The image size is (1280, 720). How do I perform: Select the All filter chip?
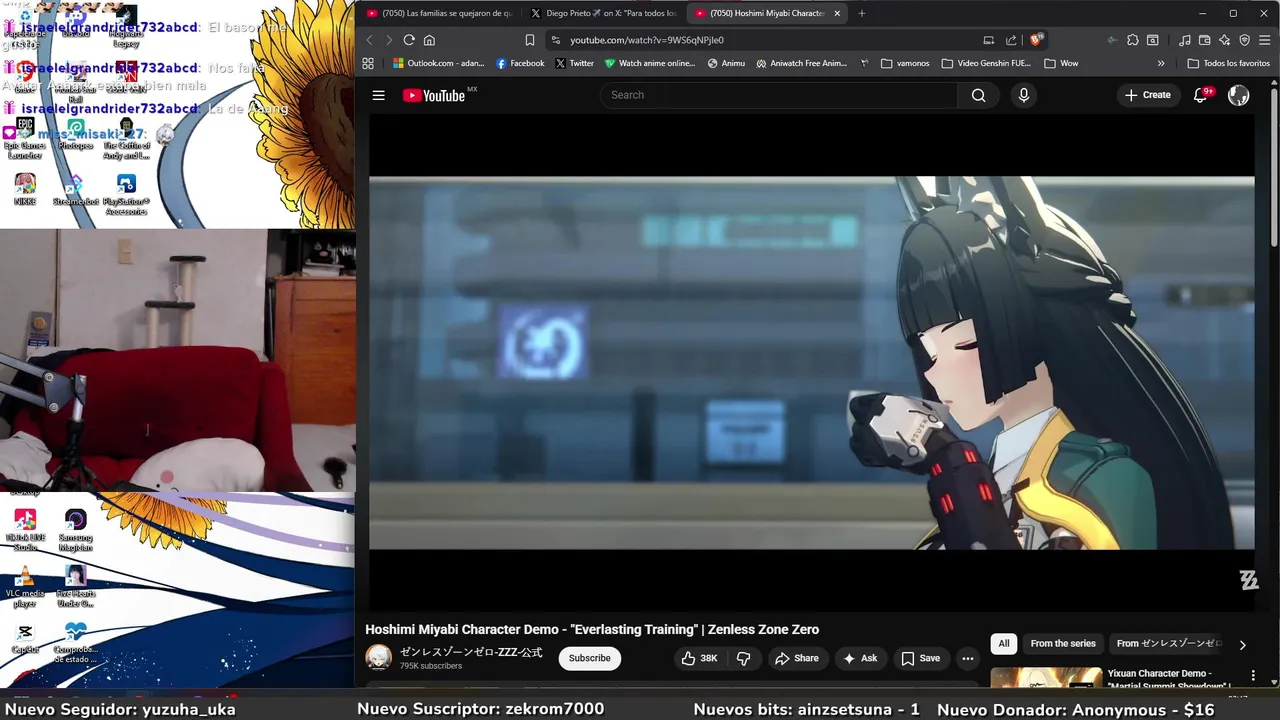[x=1003, y=644]
